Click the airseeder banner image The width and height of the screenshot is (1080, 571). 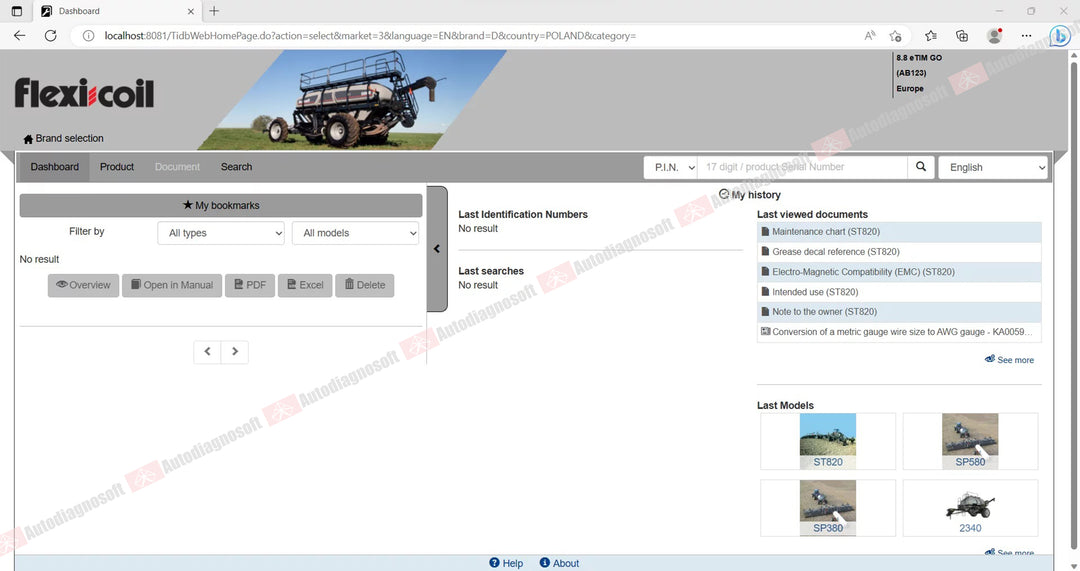tap(351, 100)
